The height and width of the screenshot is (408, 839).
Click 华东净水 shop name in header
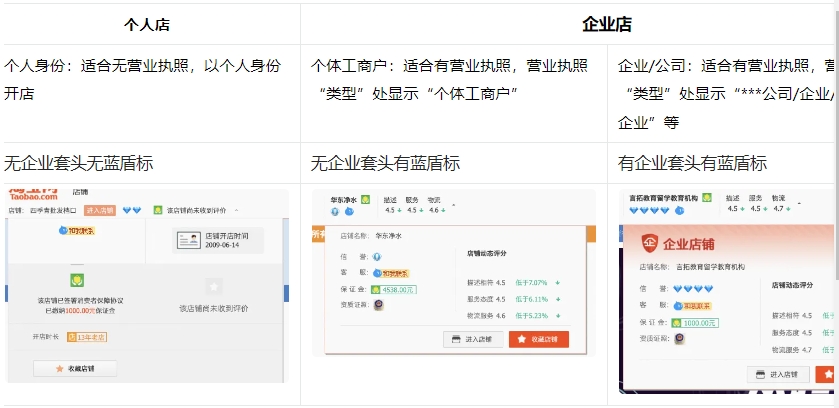point(343,198)
